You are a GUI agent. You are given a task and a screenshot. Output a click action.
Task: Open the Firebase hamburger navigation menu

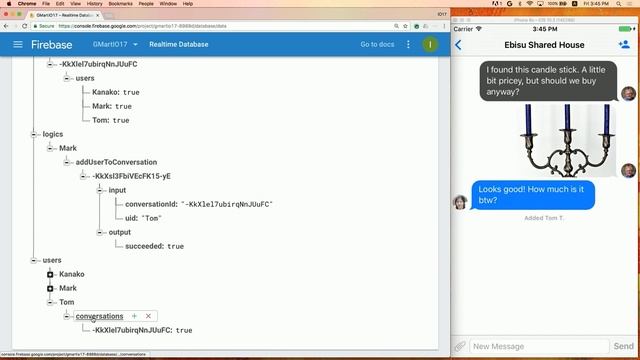click(18, 44)
